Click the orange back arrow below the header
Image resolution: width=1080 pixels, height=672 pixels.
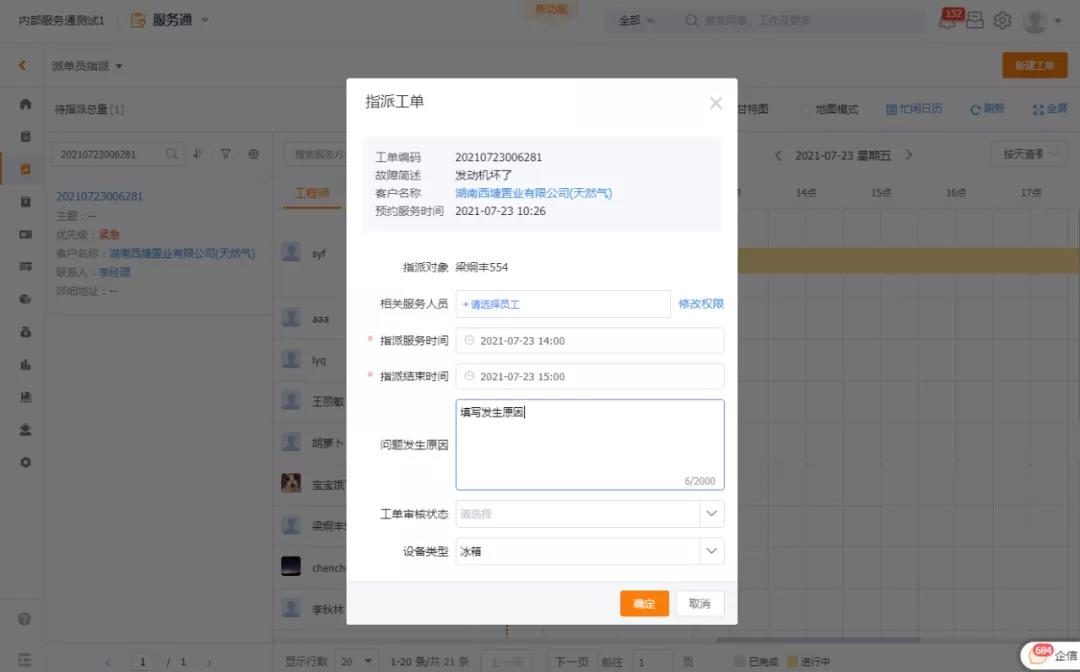tap(23, 65)
